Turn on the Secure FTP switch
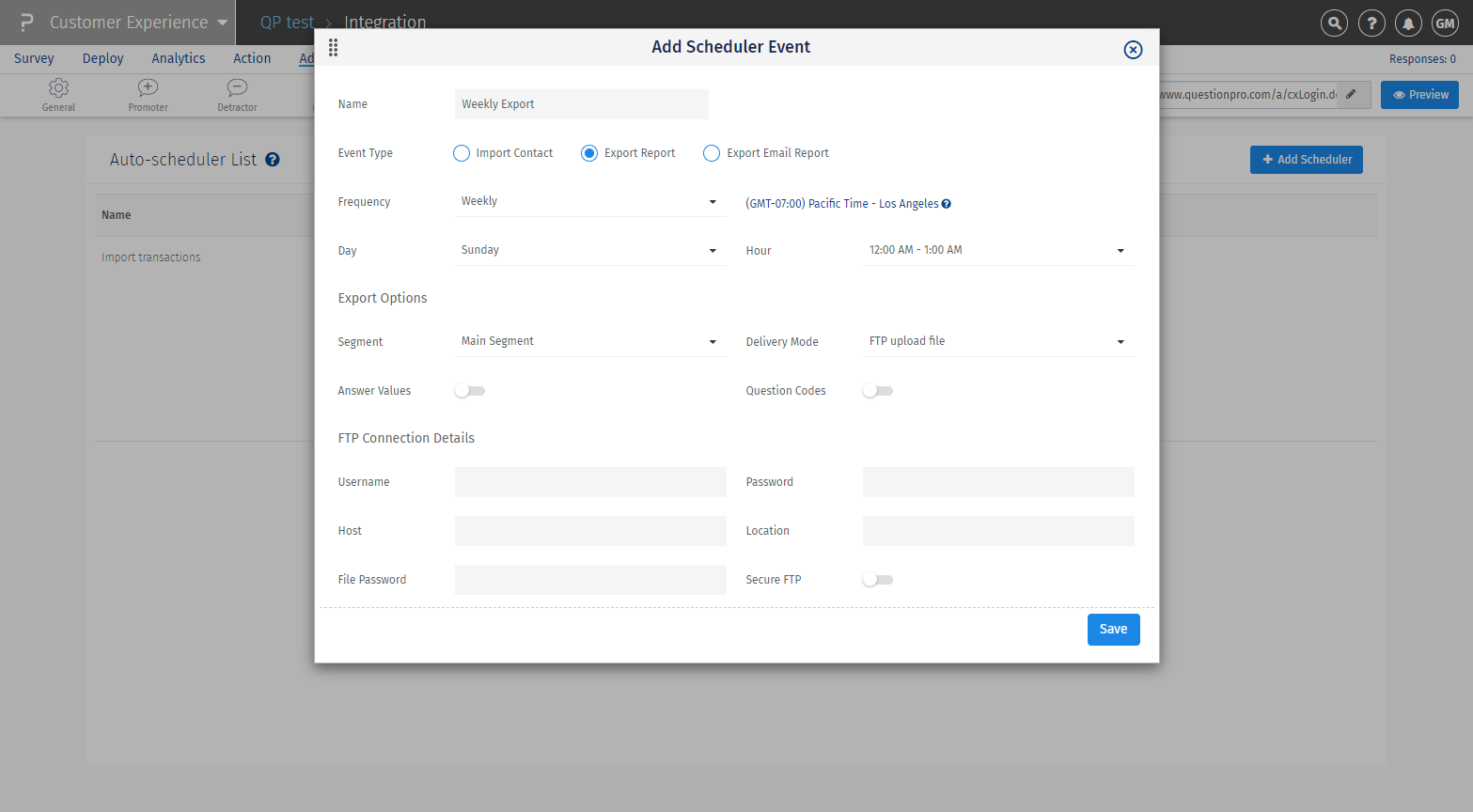This screenshot has width=1473, height=812. (878, 580)
